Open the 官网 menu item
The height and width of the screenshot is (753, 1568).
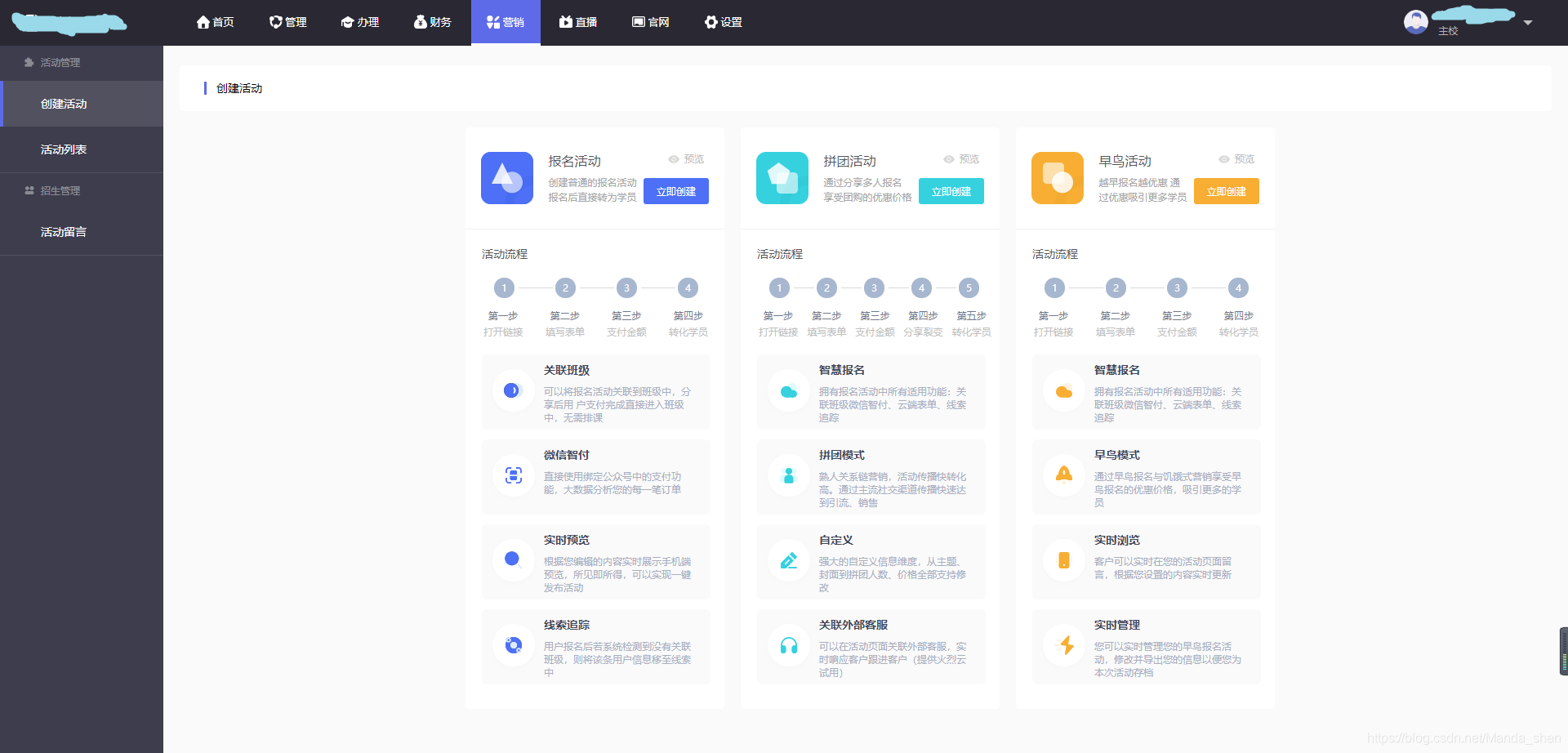click(649, 22)
